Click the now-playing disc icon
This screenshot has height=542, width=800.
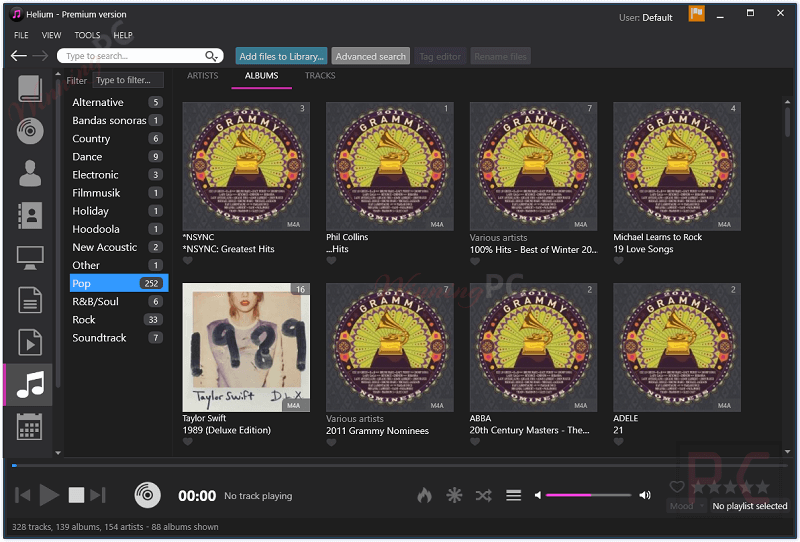147,495
